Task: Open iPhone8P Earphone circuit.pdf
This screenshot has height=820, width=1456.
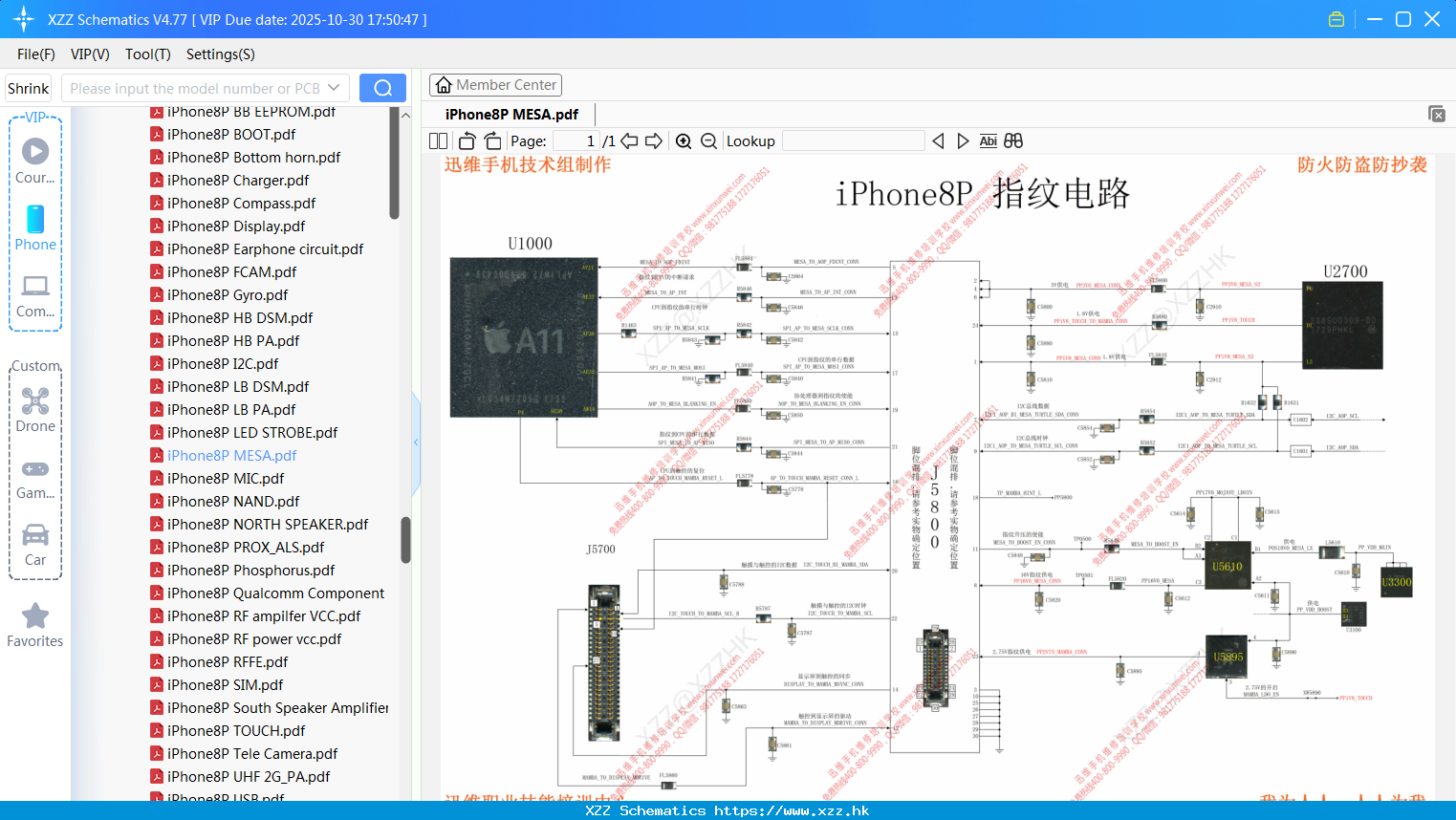Action: point(265,249)
